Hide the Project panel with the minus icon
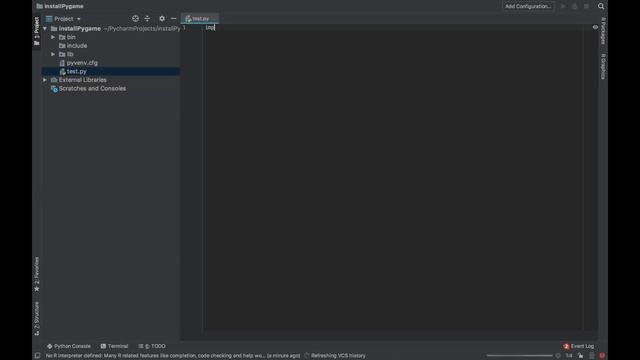The image size is (640, 360). click(173, 19)
